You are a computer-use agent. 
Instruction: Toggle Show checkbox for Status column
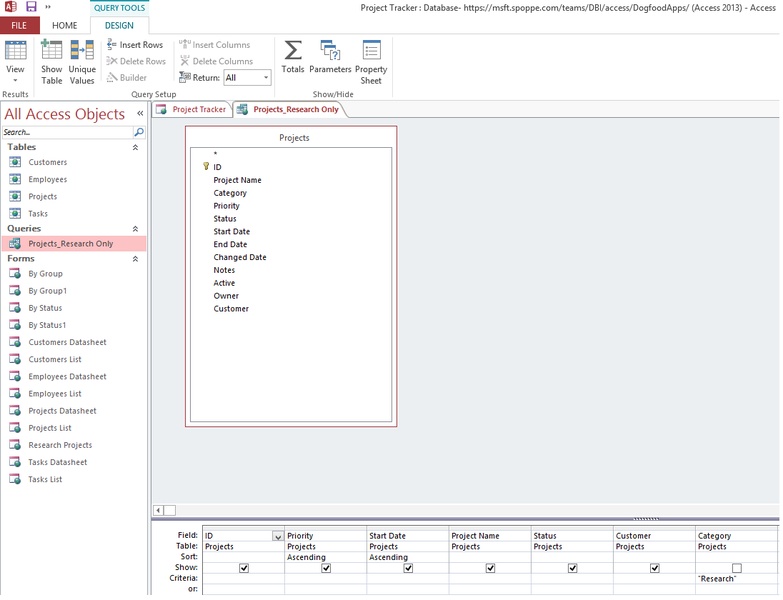coord(572,568)
